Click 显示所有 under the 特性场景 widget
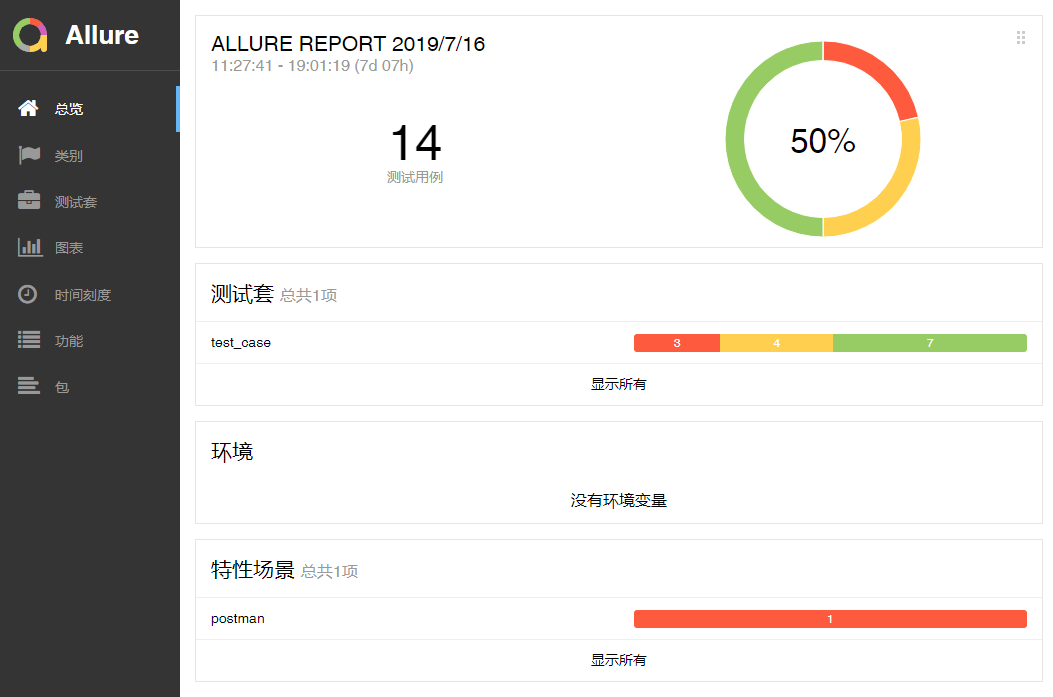This screenshot has height=697, width=1053. [x=619, y=660]
